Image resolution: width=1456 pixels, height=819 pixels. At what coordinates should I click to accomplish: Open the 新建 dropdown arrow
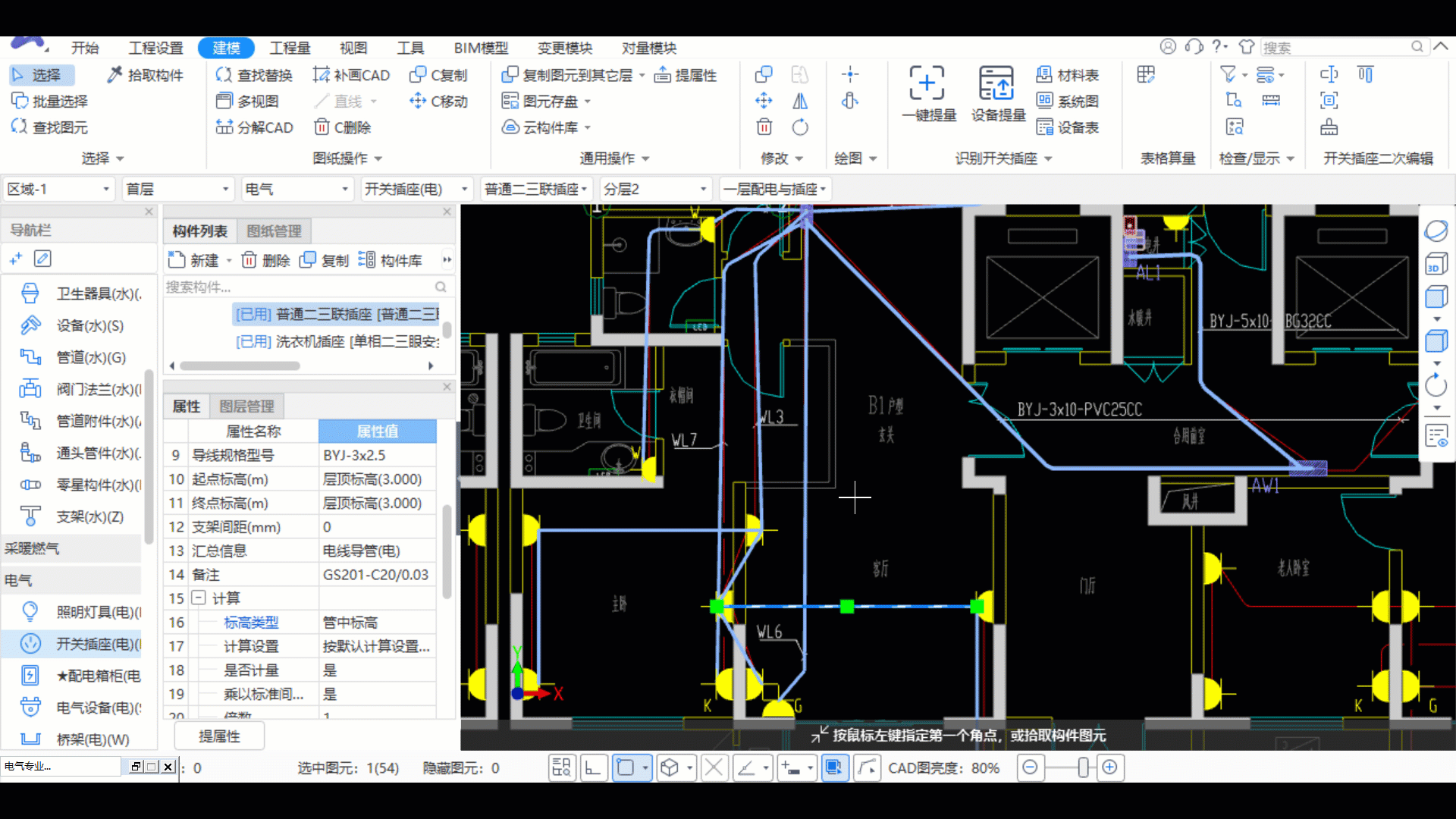pyautogui.click(x=229, y=261)
